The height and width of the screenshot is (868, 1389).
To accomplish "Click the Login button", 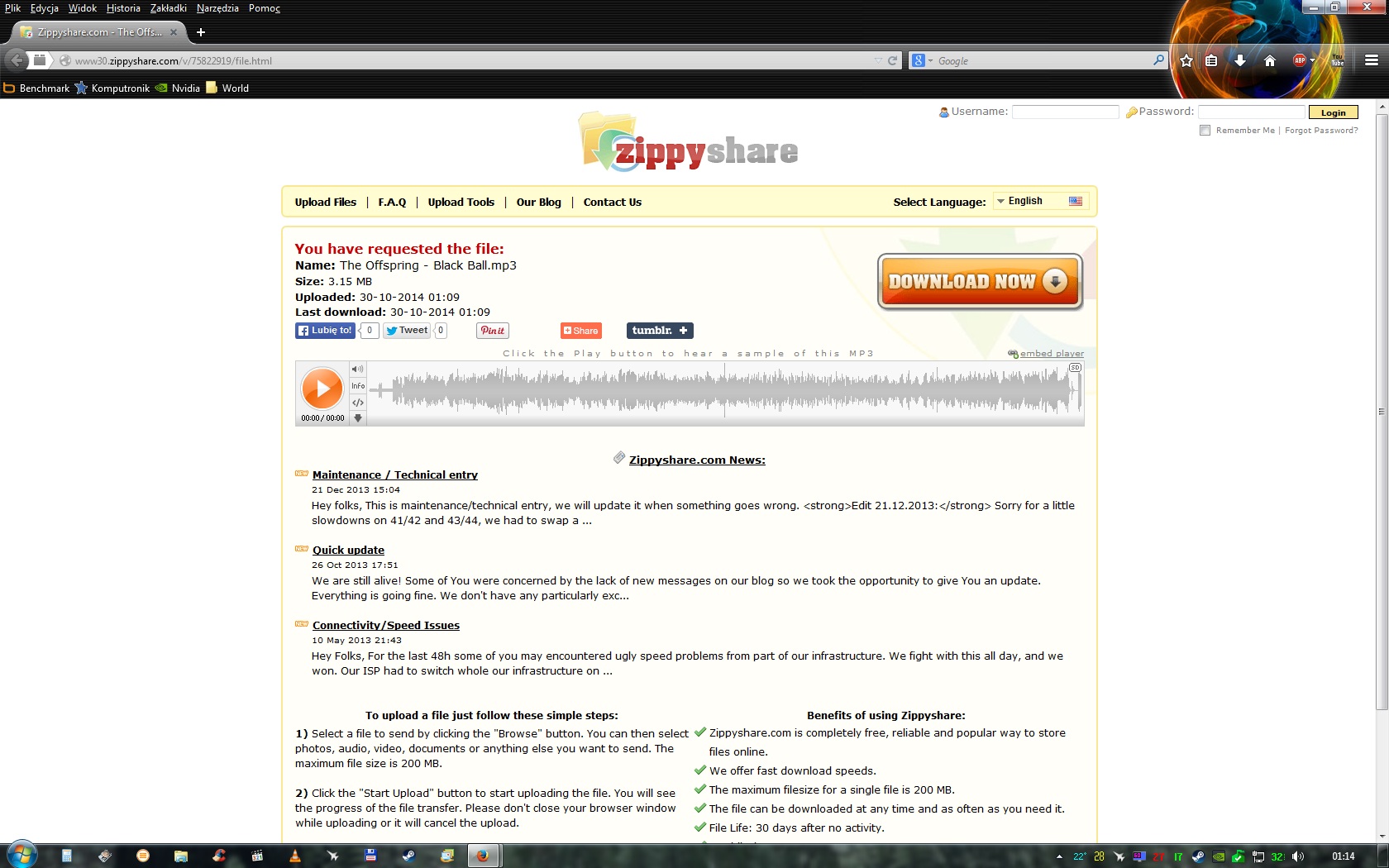I will 1334,112.
